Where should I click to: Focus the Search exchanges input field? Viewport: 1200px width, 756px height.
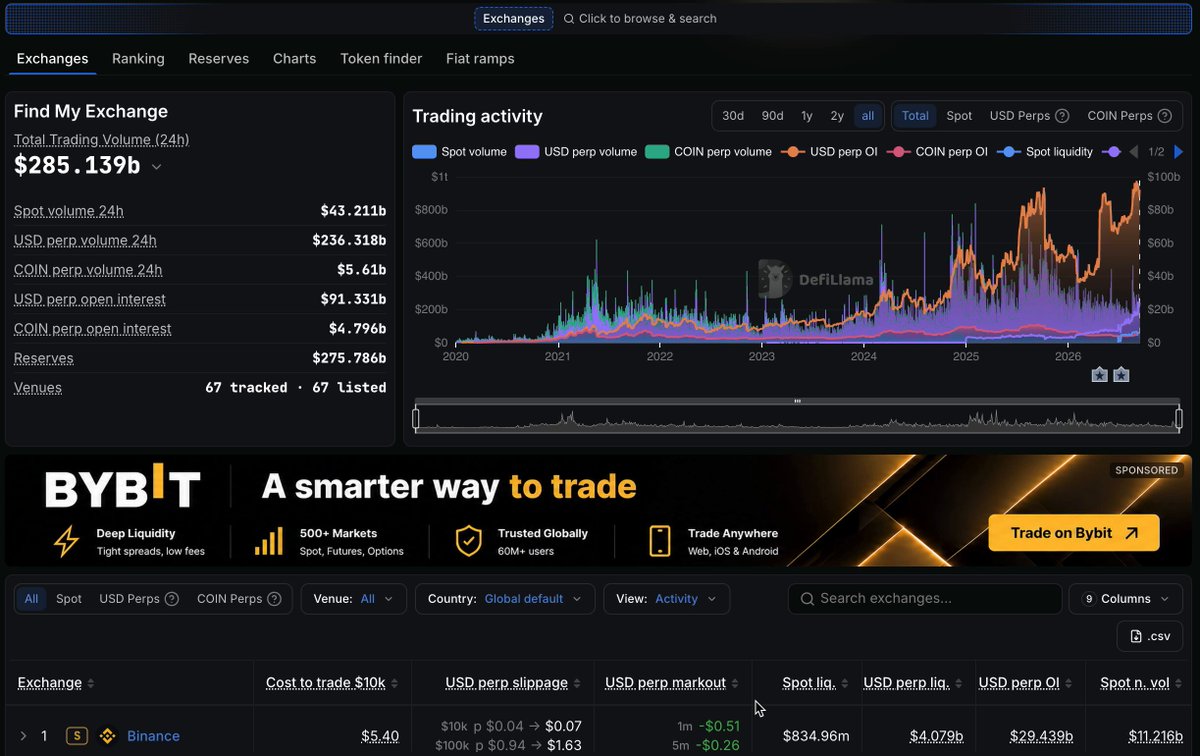[925, 599]
